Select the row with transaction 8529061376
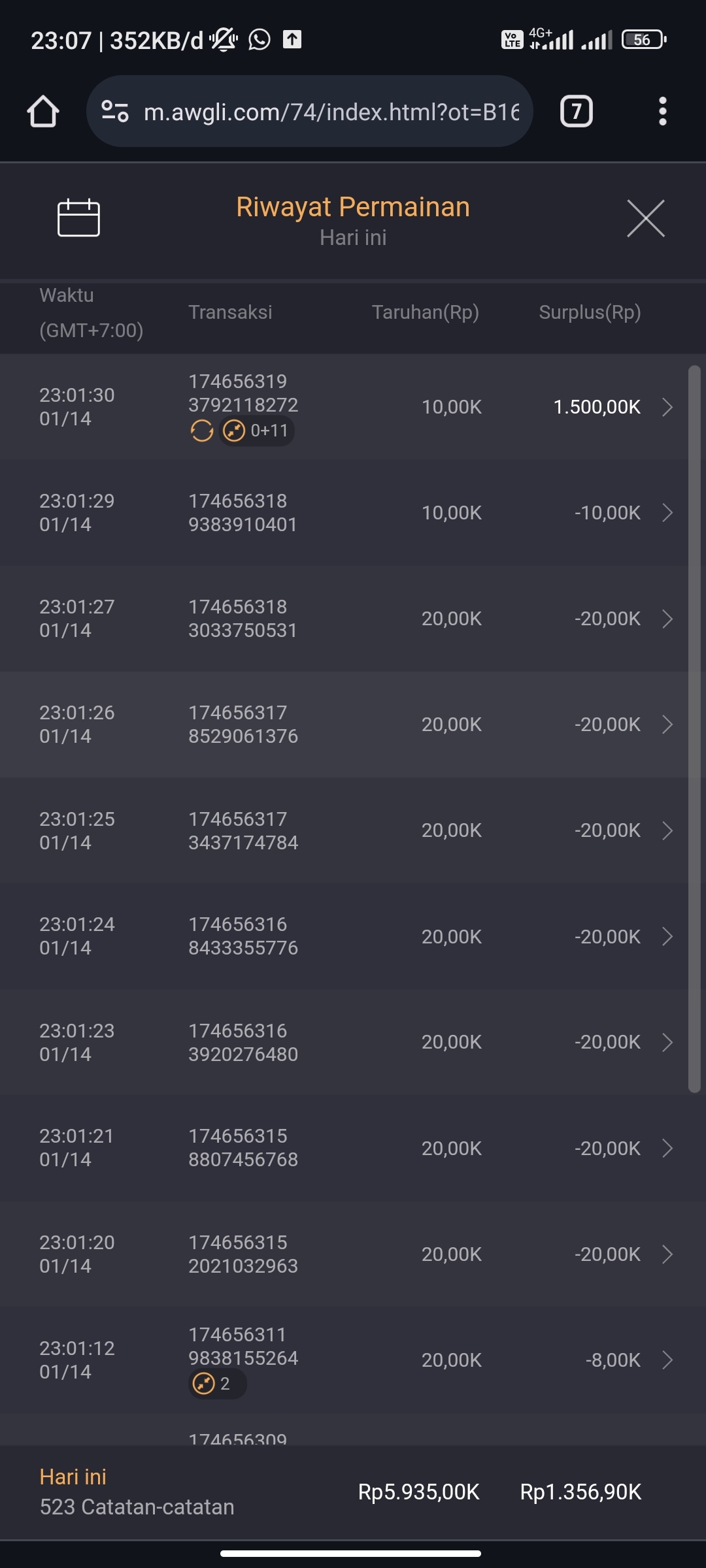Screen dimensions: 706x1568 tap(243, 725)
